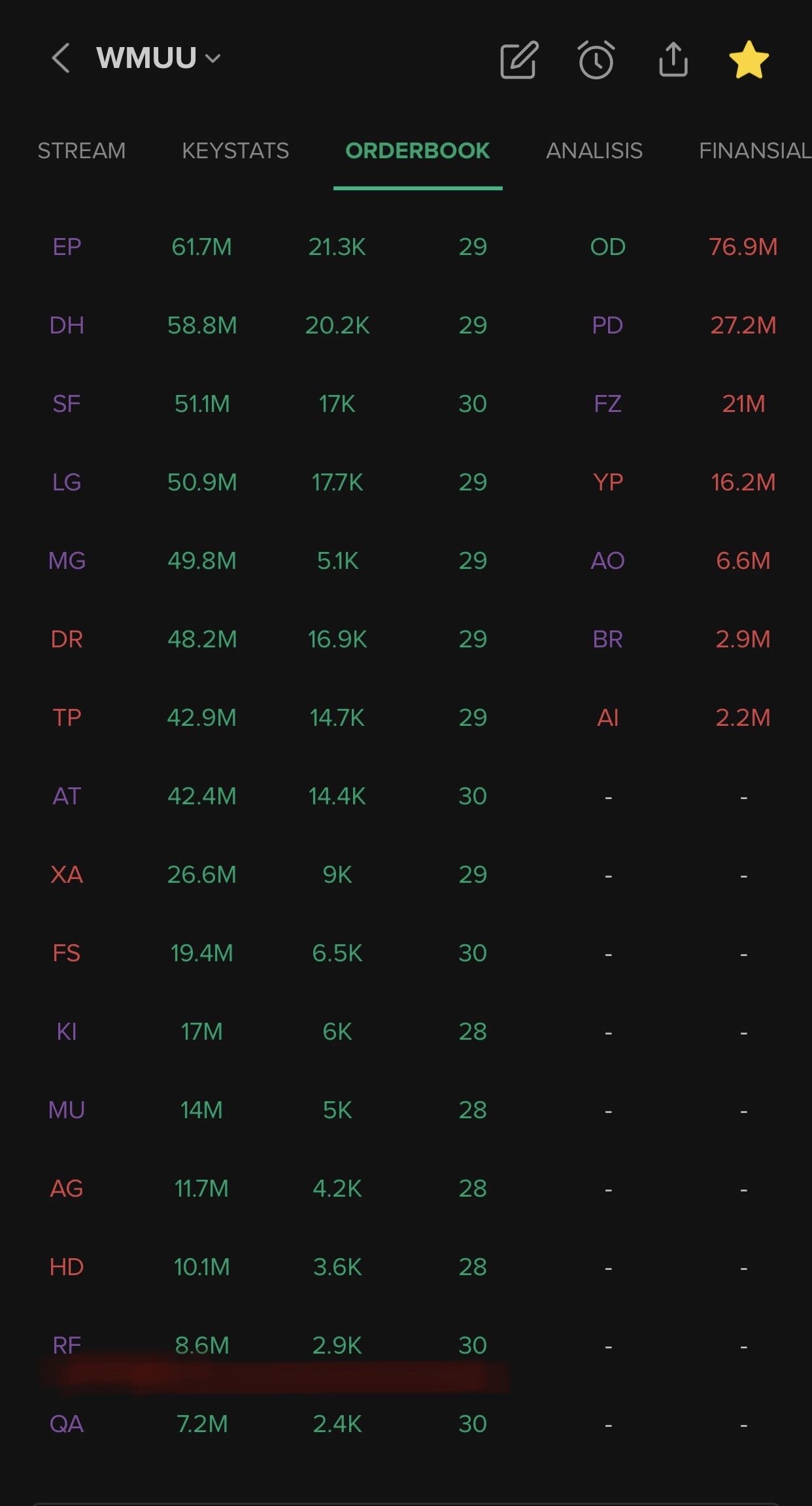Screen dimensions: 812x1506
Task: Open seller broker YP details
Action: click(x=608, y=482)
